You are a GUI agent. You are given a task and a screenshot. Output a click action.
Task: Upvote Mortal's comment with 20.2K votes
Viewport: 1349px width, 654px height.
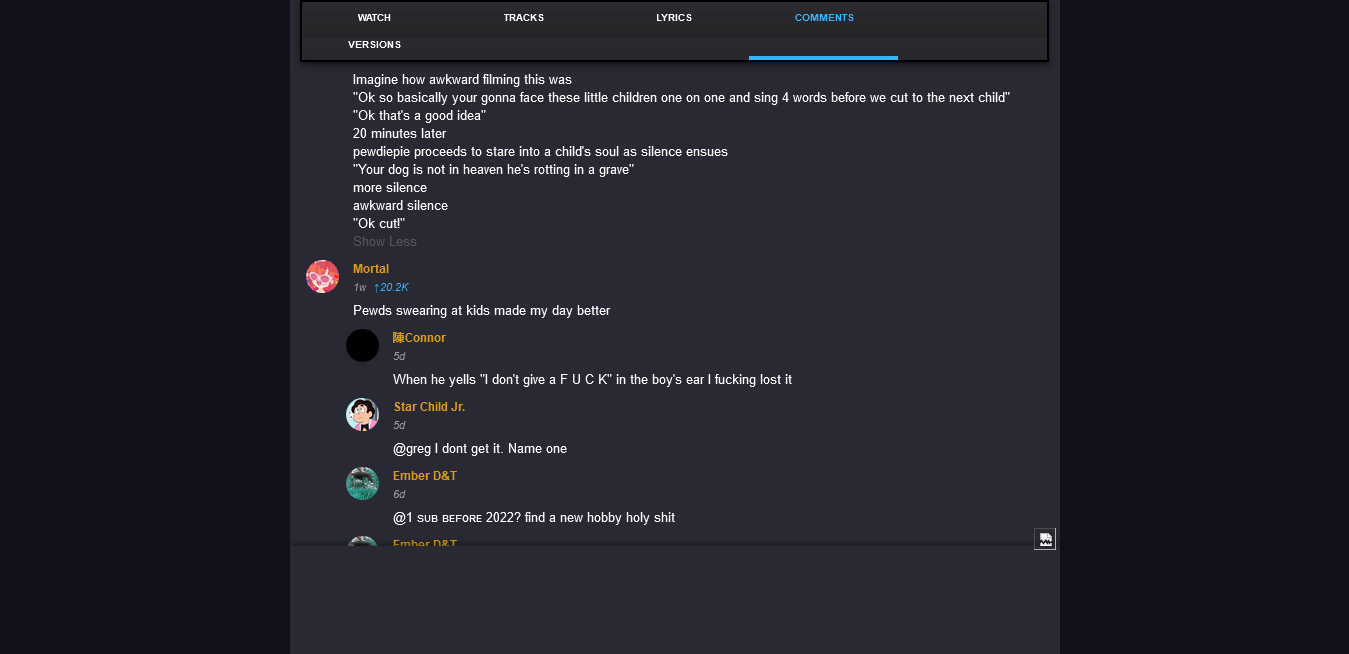(x=391, y=288)
